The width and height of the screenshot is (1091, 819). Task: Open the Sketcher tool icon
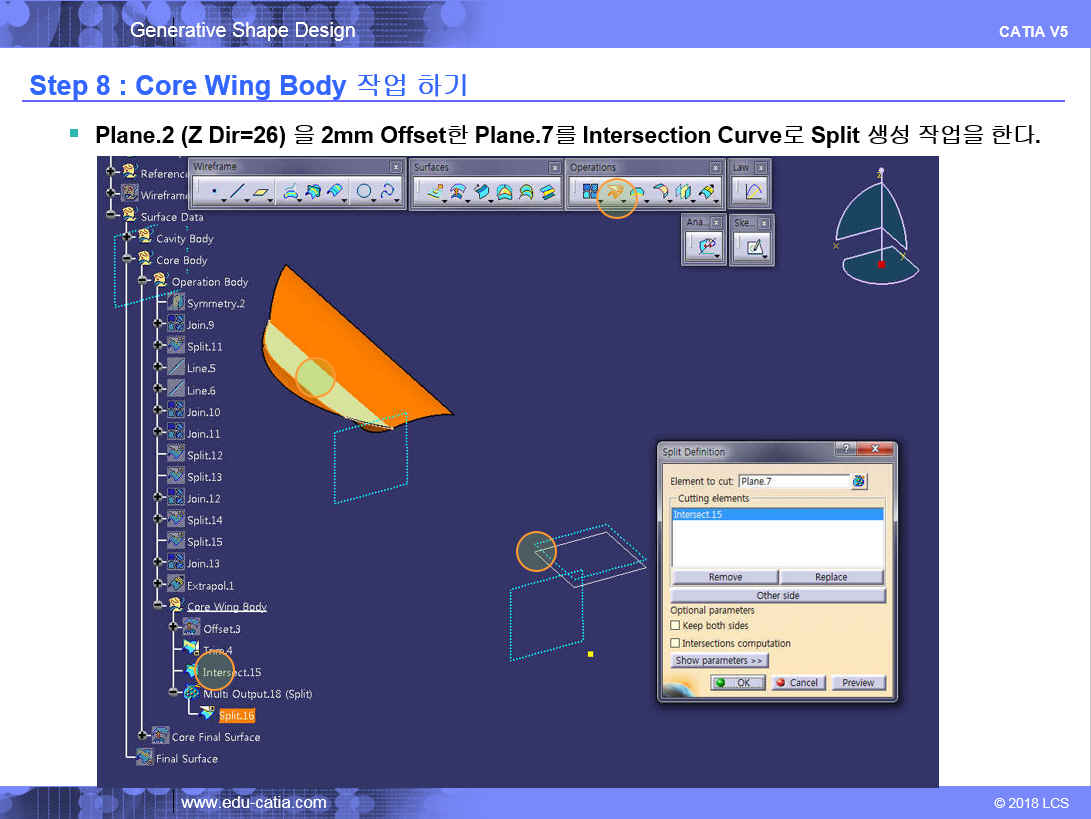tap(750, 247)
